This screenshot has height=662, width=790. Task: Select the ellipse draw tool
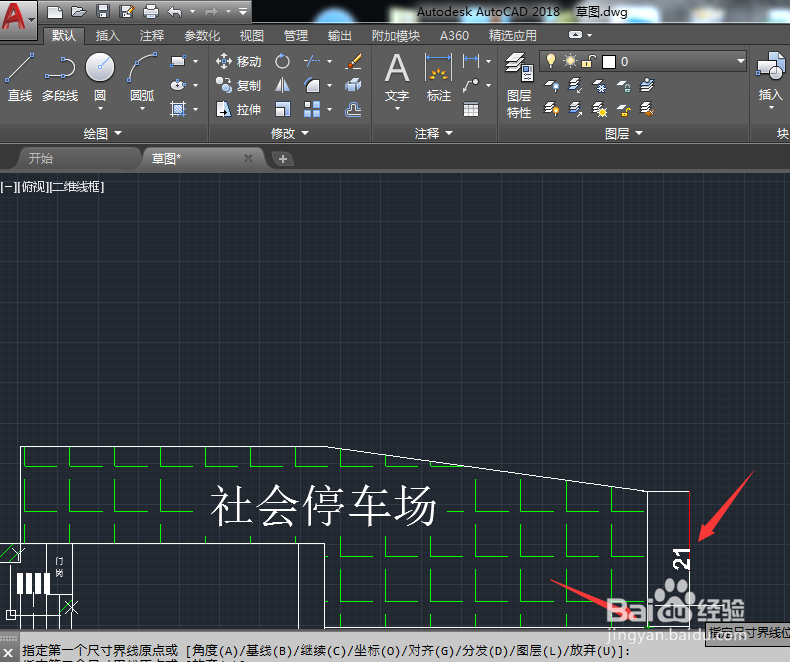(178, 85)
